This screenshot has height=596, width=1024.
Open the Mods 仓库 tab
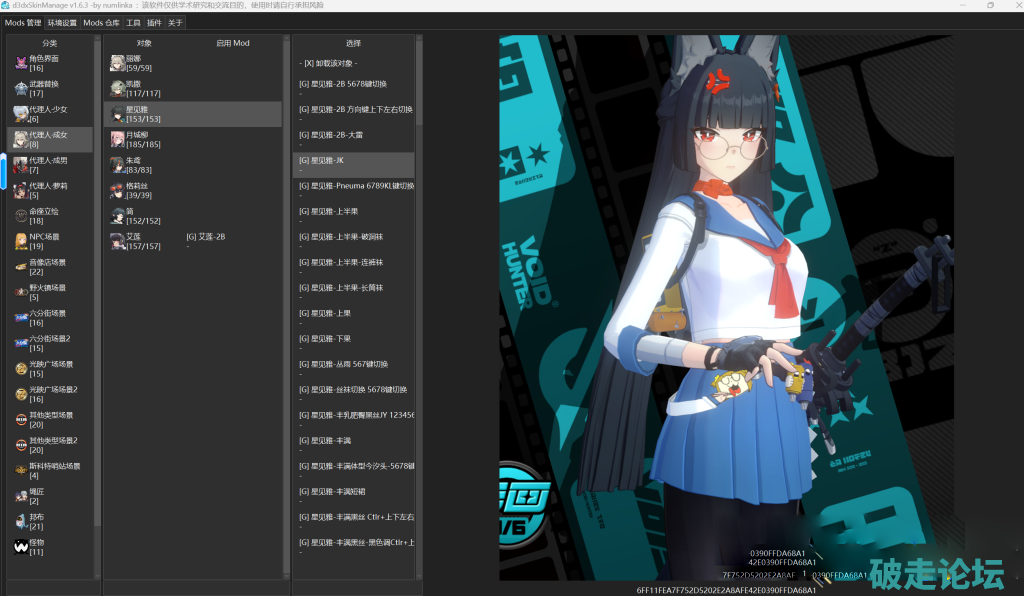pos(101,22)
